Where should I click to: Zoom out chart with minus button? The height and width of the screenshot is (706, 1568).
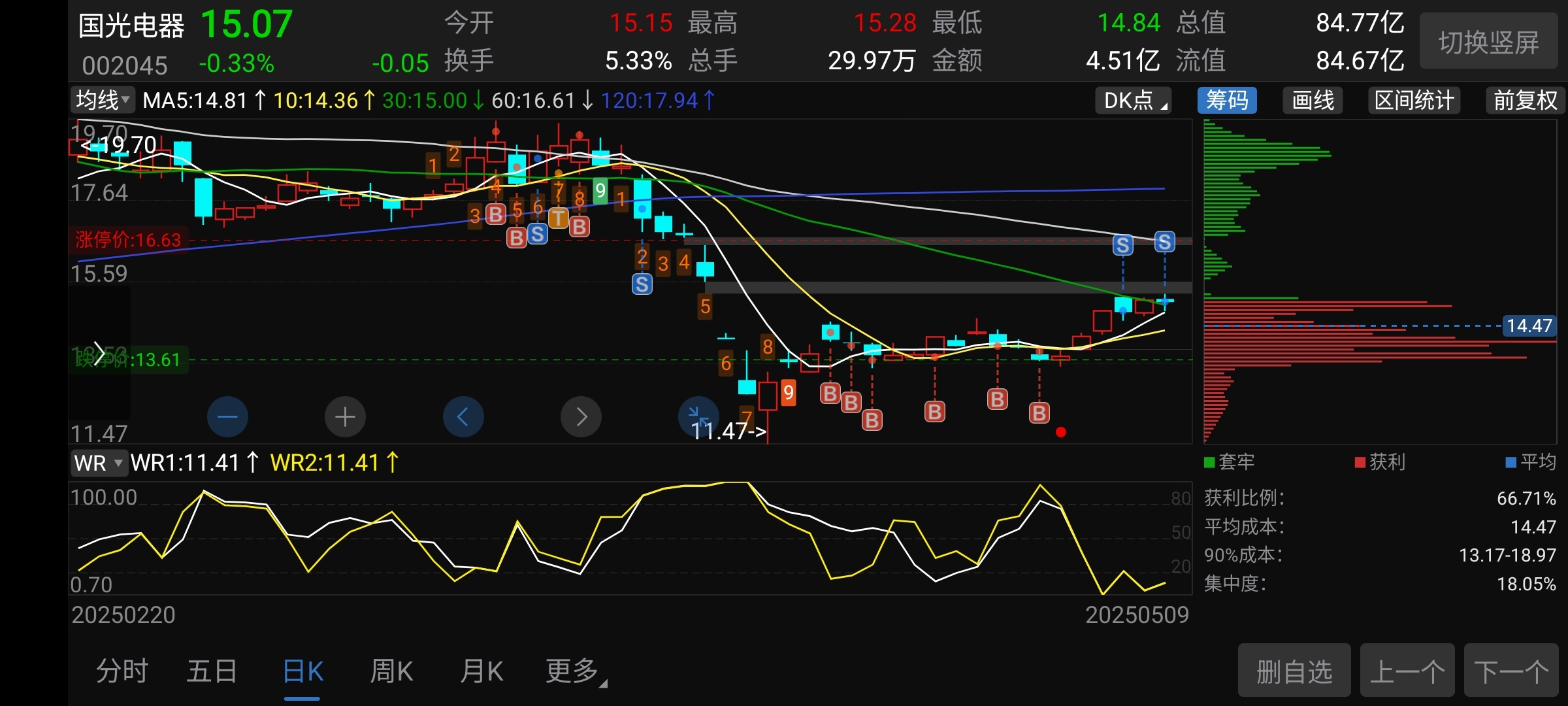[x=227, y=416]
